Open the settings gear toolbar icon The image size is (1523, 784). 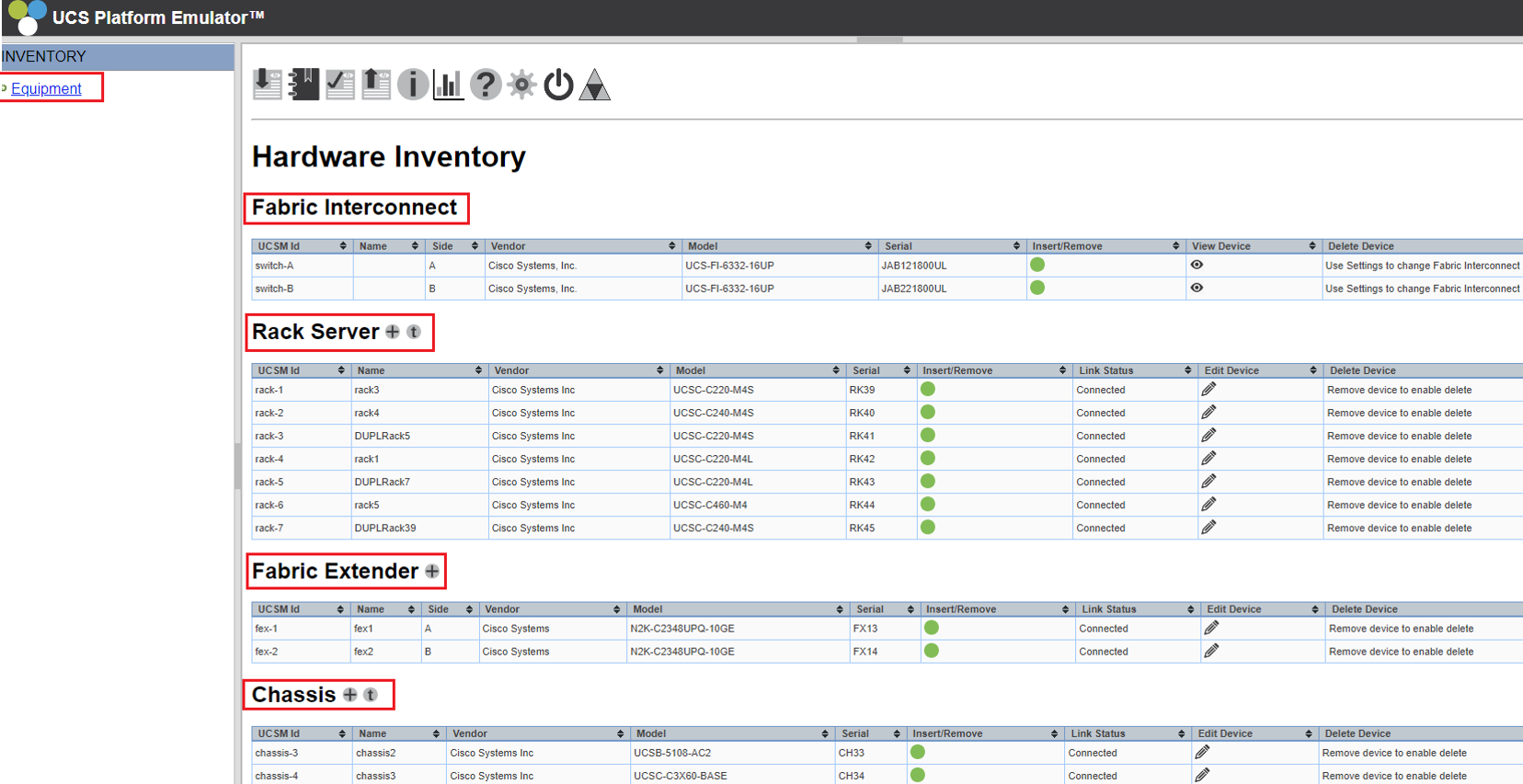(x=522, y=85)
